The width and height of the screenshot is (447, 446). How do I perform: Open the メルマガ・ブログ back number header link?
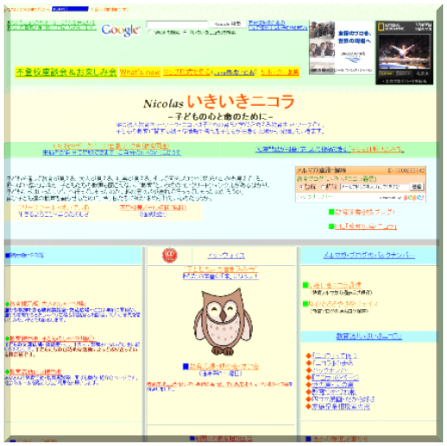pos(369,255)
